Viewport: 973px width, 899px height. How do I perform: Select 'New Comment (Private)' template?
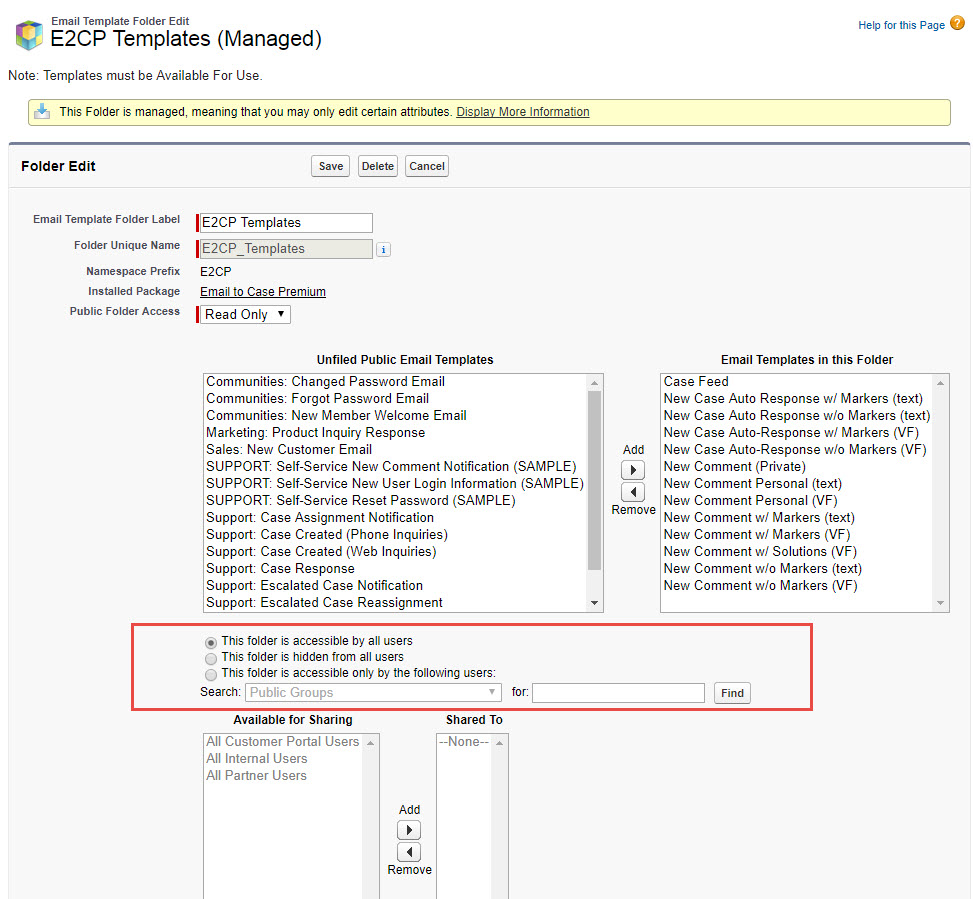point(735,467)
